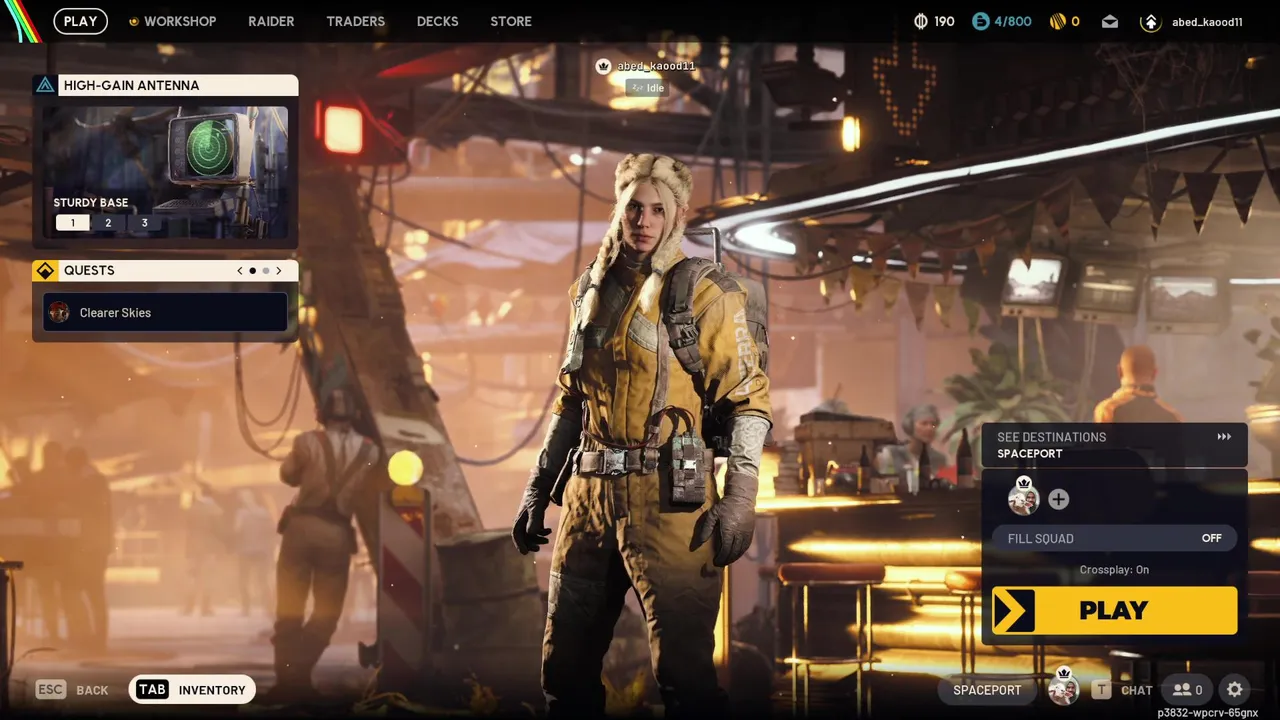The width and height of the screenshot is (1280, 720).
Task: Open the settings gear icon
Action: [1235, 690]
